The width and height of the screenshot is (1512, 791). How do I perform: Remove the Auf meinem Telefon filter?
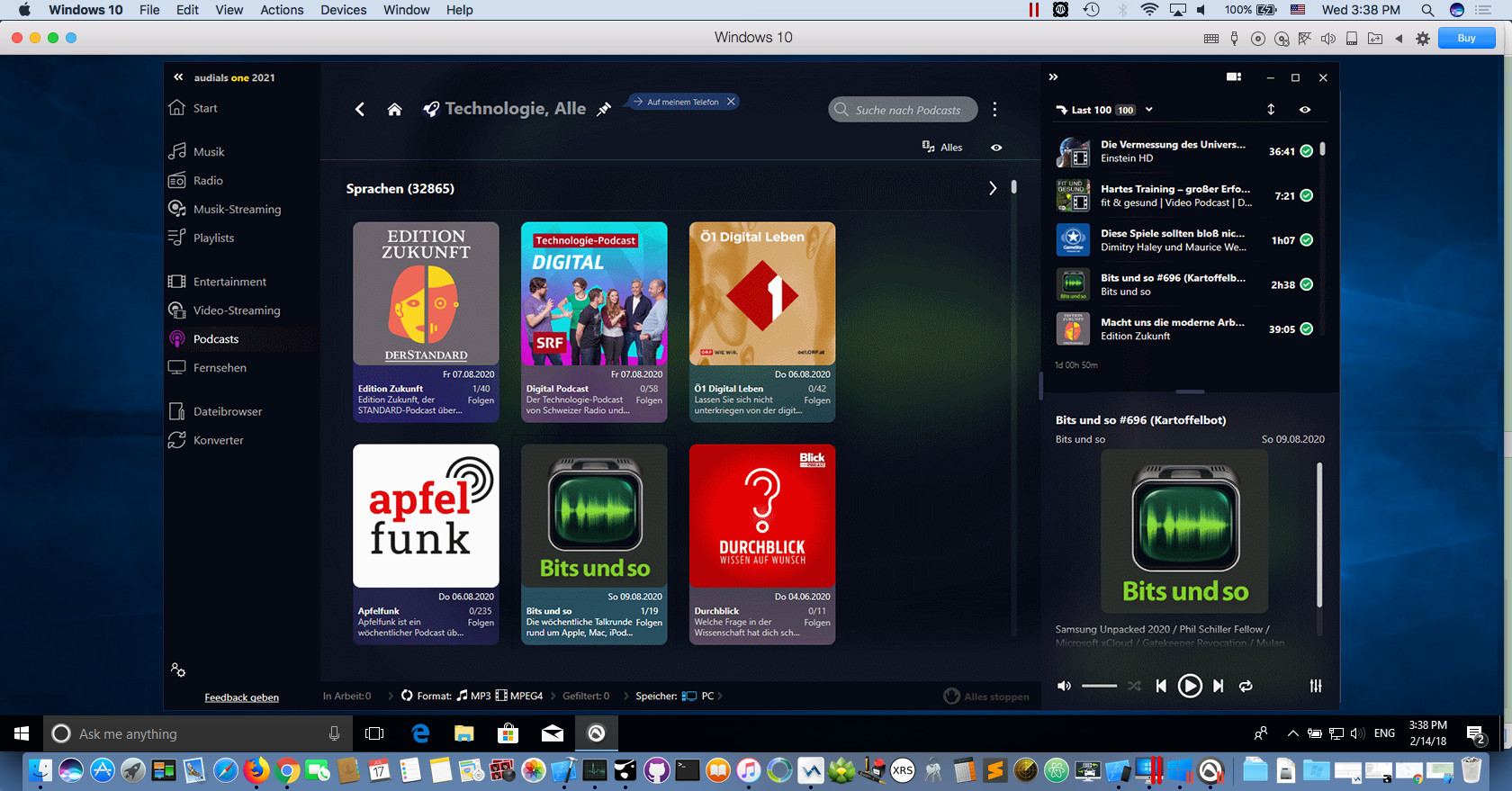click(x=731, y=102)
